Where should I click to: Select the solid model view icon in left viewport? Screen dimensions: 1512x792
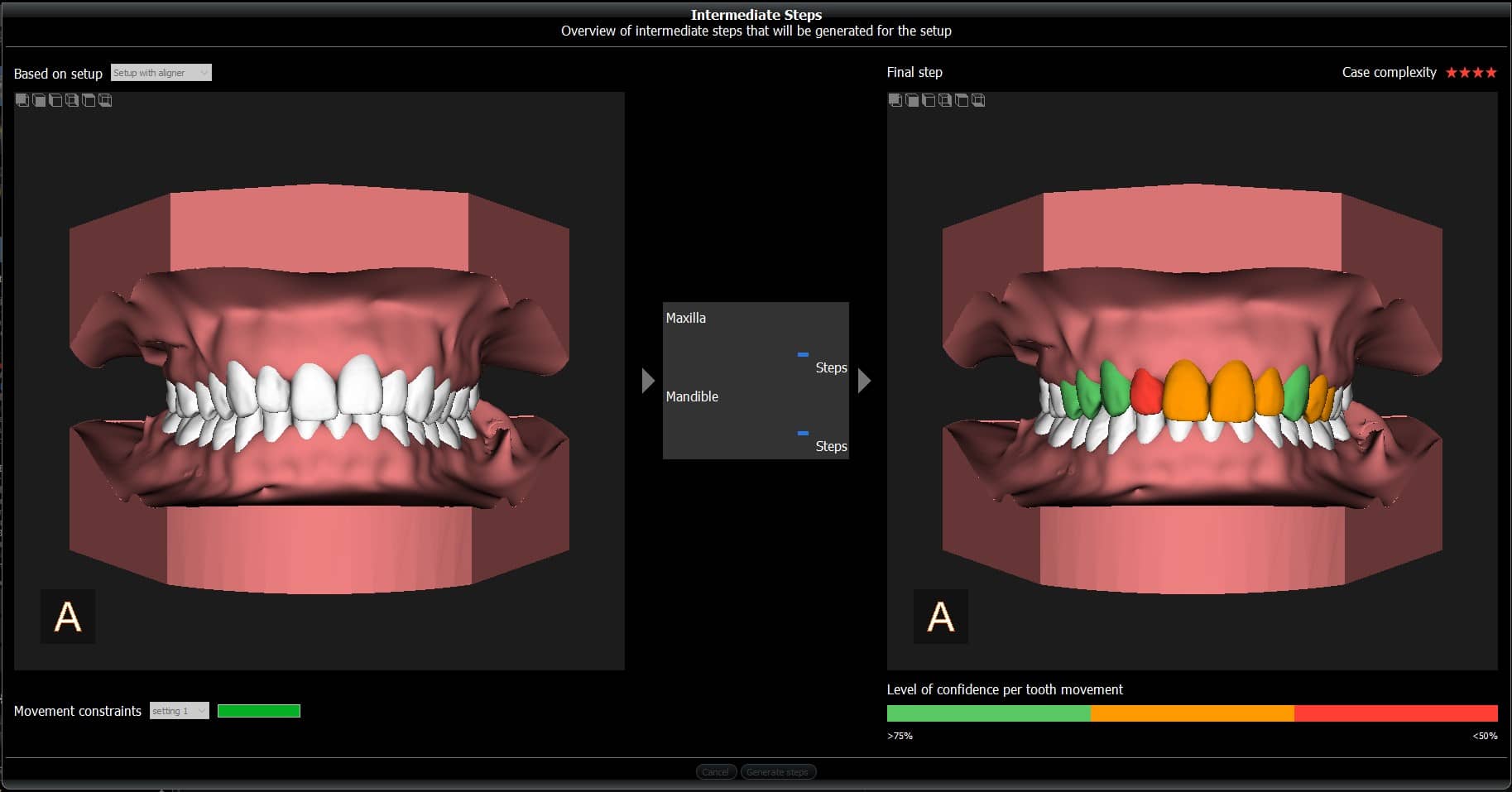(x=39, y=100)
